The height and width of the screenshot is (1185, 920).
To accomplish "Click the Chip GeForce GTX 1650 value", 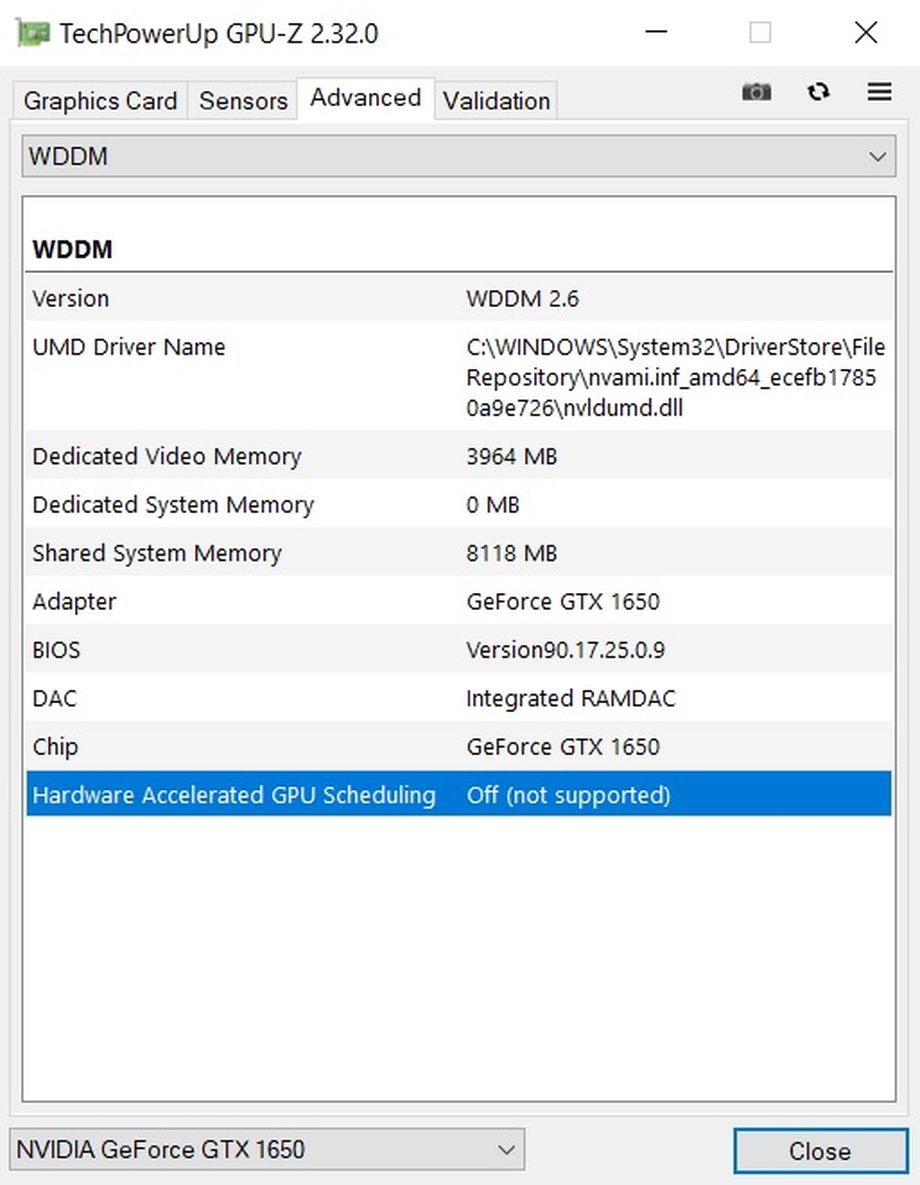I will tap(563, 747).
